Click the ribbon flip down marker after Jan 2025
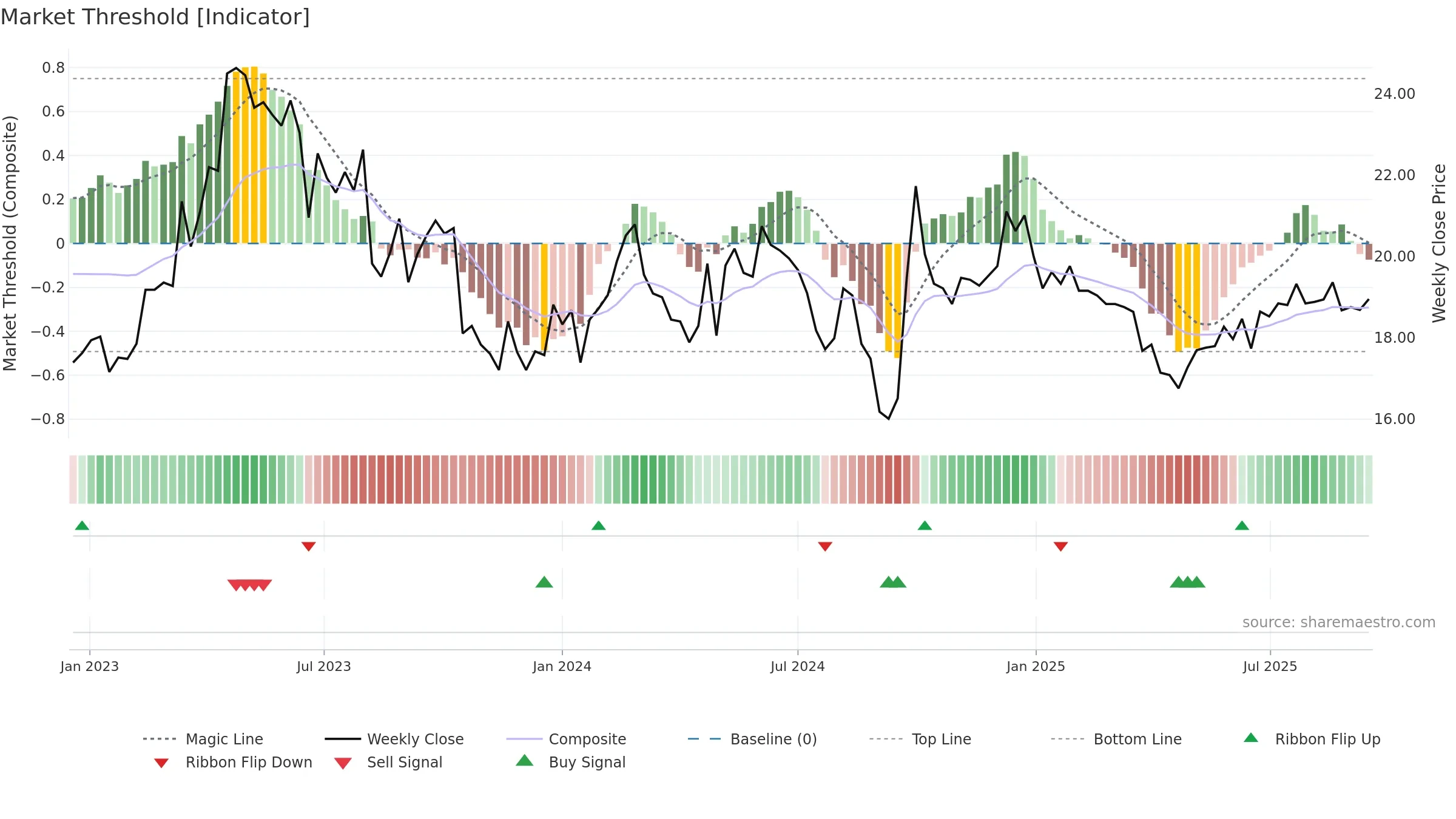 pyautogui.click(x=1060, y=547)
